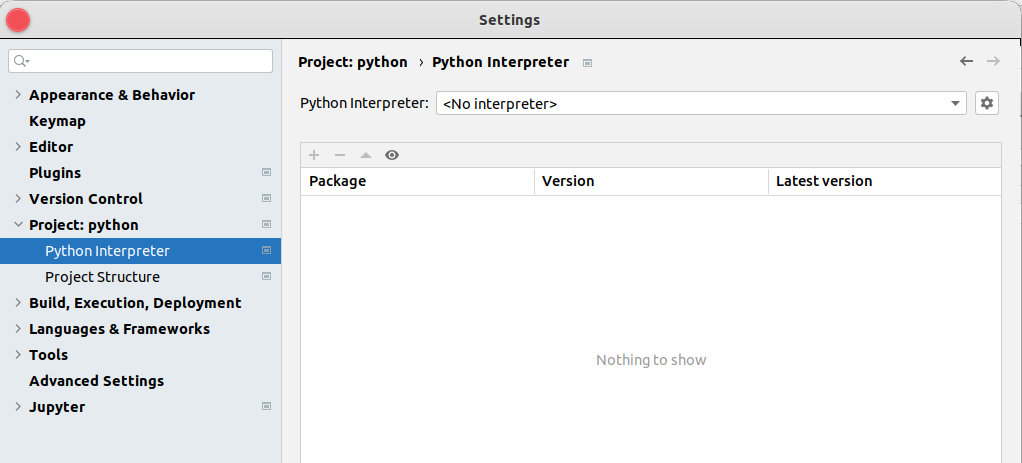Screen dimensions: 1022x463
Task: Click the Latest version column header
Action: (884, 181)
